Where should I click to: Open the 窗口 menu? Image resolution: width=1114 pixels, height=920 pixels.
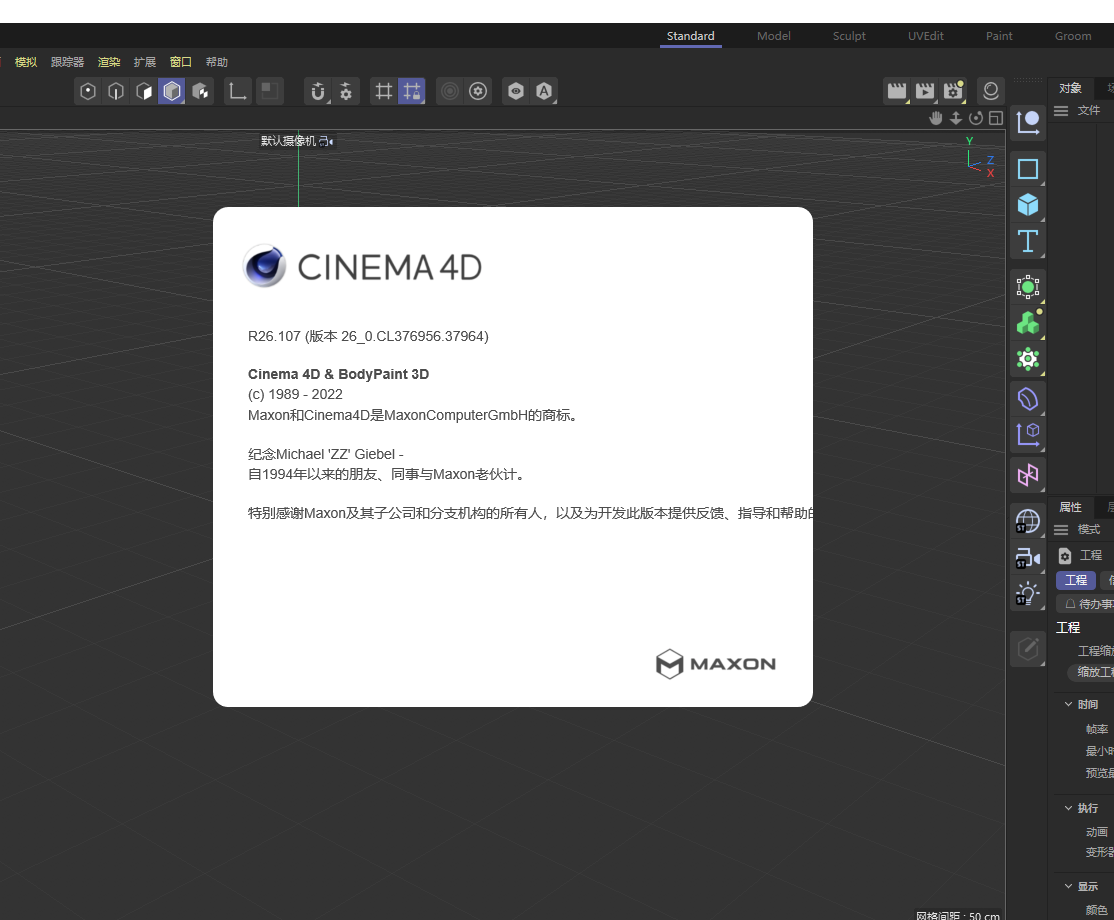[180, 61]
